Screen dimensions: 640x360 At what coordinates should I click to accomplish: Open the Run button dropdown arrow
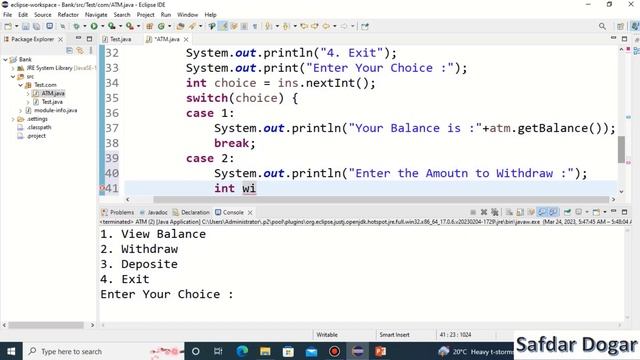(x=102, y=26)
